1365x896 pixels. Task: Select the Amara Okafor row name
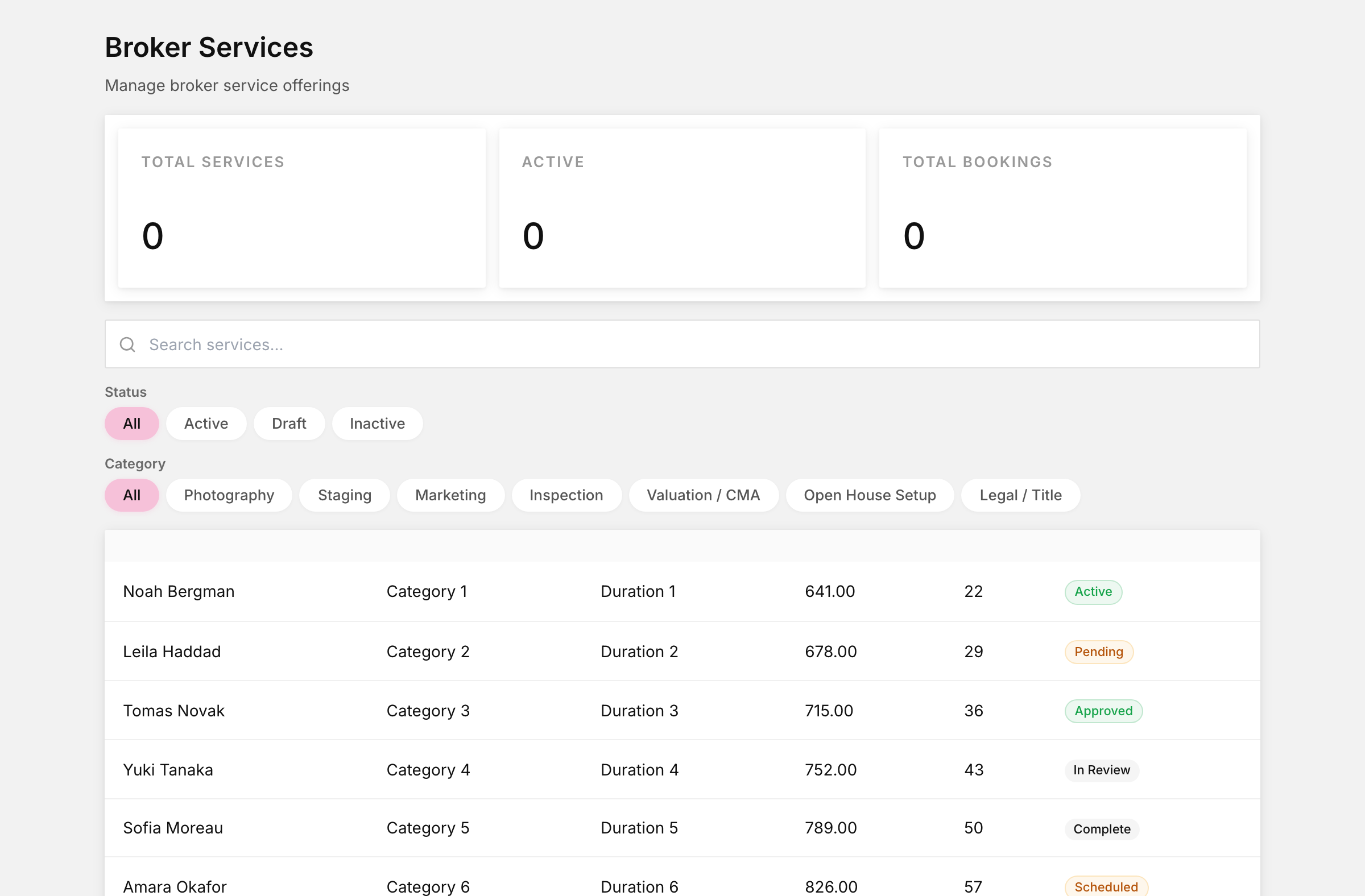click(175, 887)
